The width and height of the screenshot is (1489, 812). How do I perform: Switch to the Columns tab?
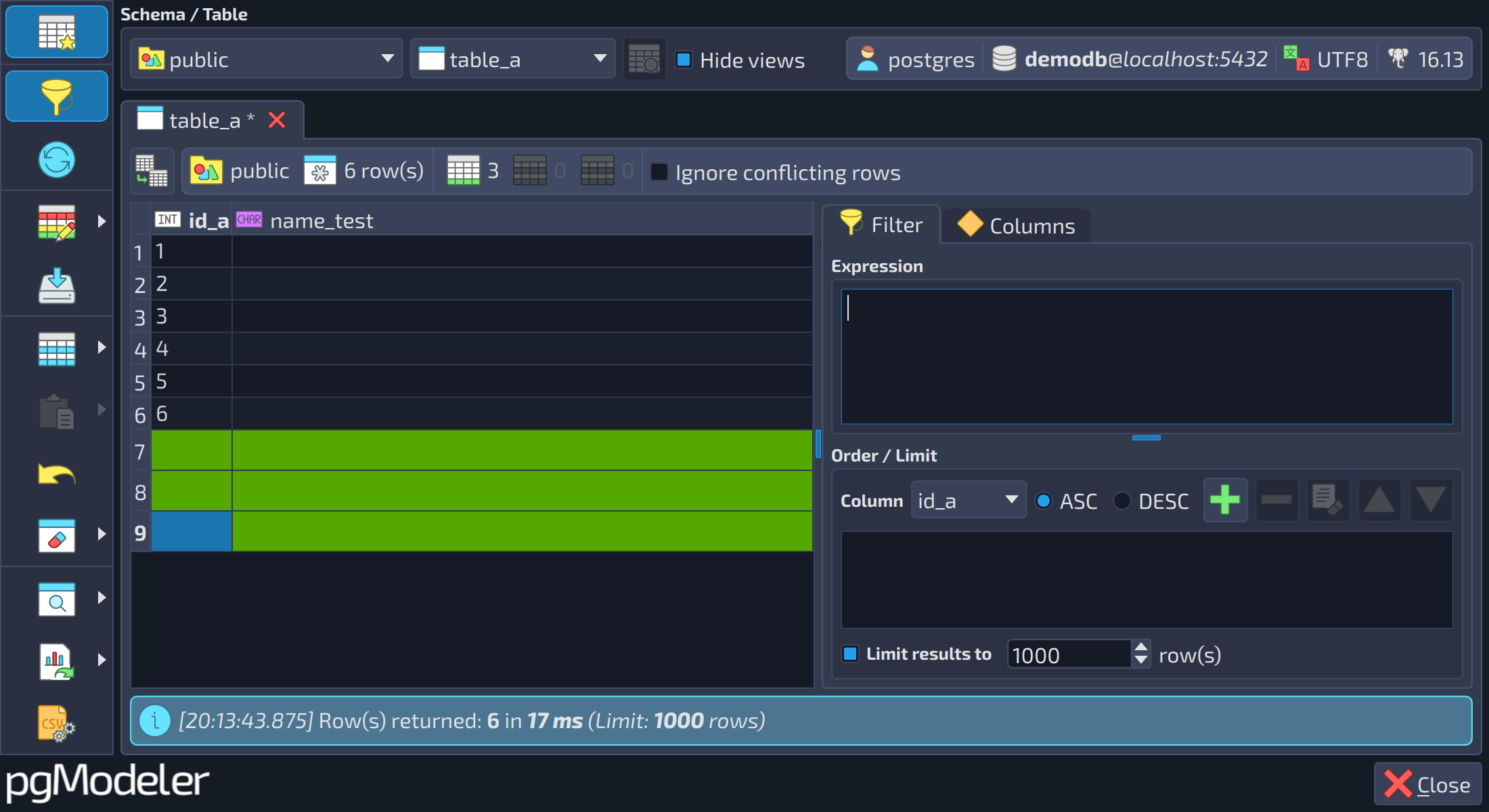pos(1017,225)
